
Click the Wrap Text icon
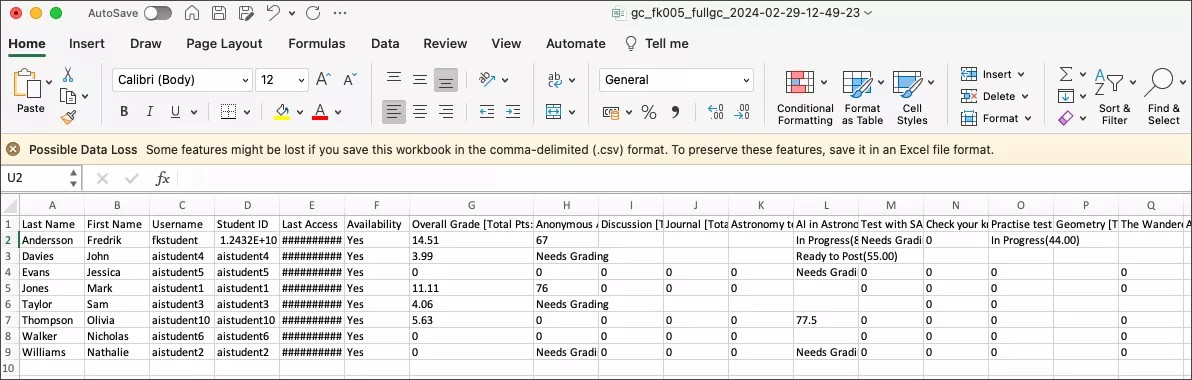click(x=554, y=79)
